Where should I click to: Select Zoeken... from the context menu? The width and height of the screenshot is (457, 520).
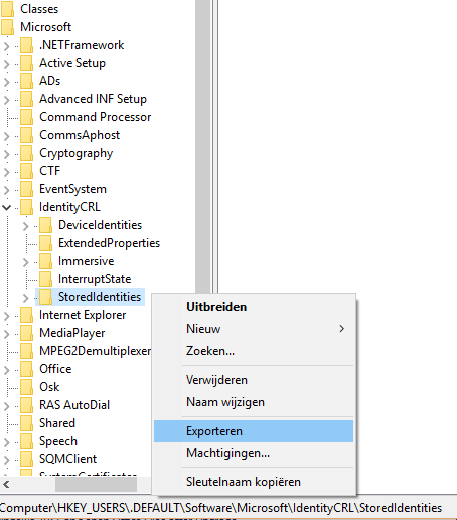(253, 351)
